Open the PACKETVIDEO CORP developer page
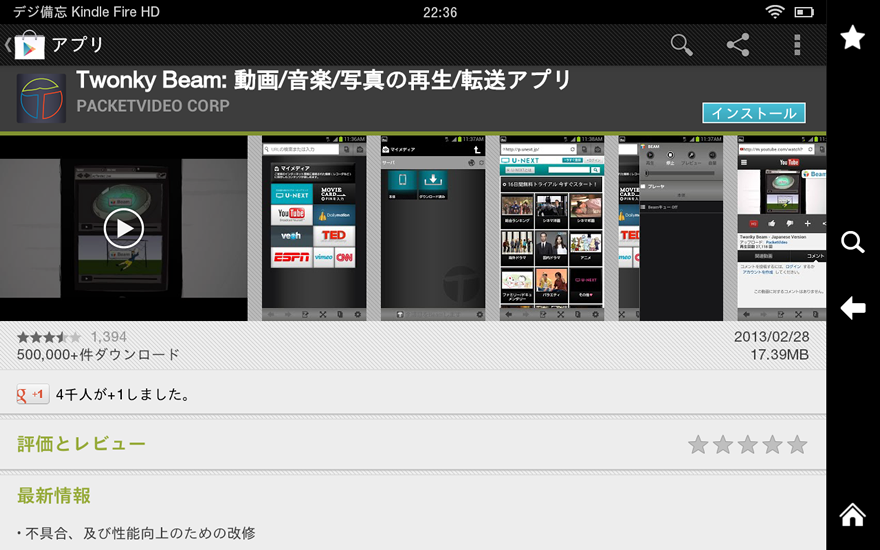 (153, 106)
